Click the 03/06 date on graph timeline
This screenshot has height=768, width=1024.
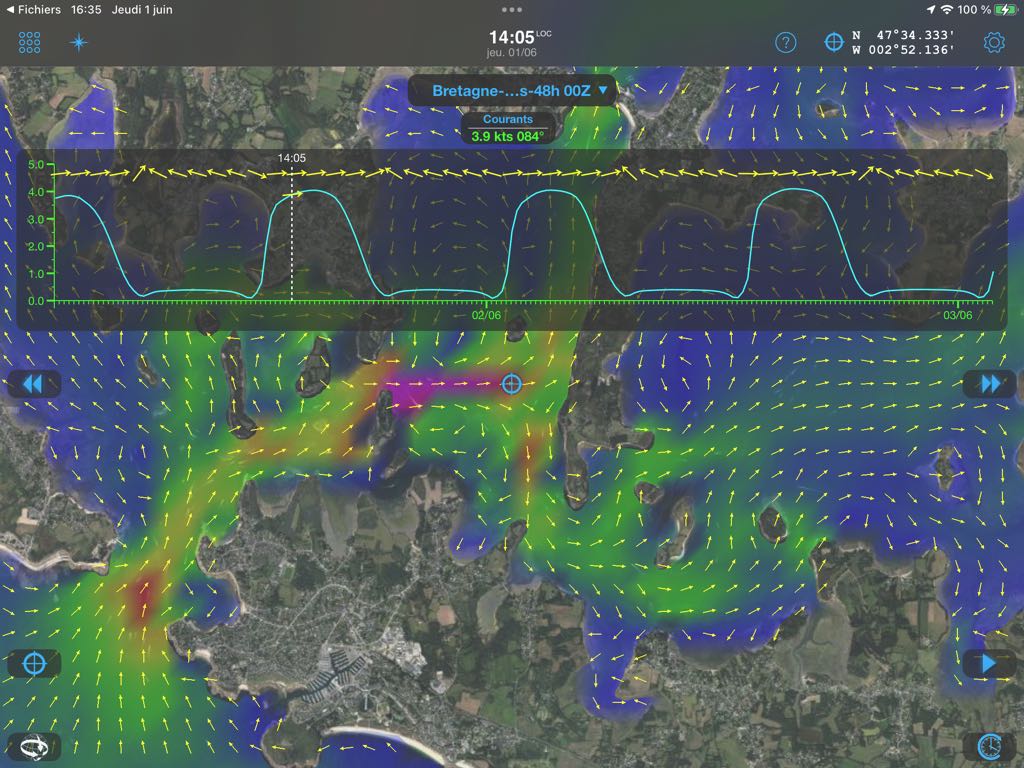click(x=958, y=314)
